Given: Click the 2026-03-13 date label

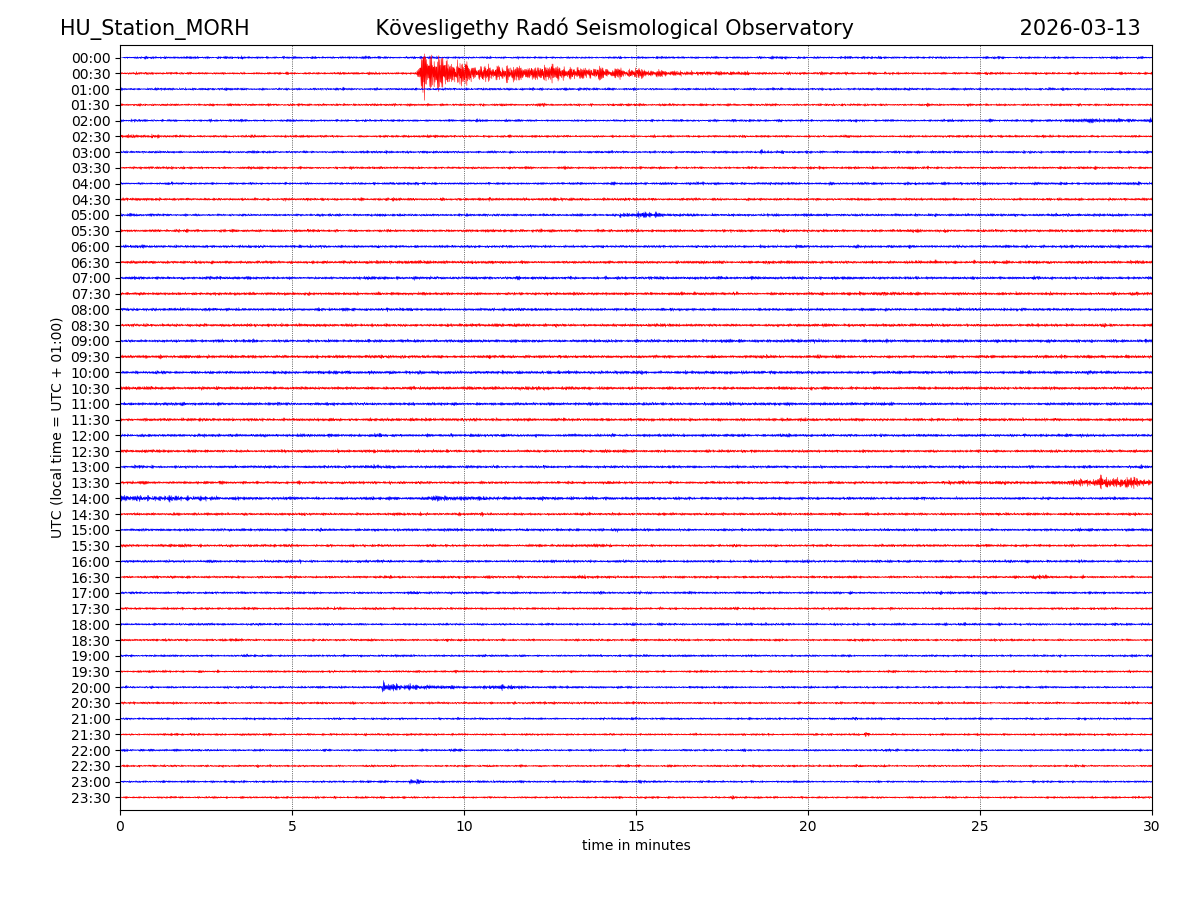Looking at the screenshot, I should click(x=1079, y=28).
